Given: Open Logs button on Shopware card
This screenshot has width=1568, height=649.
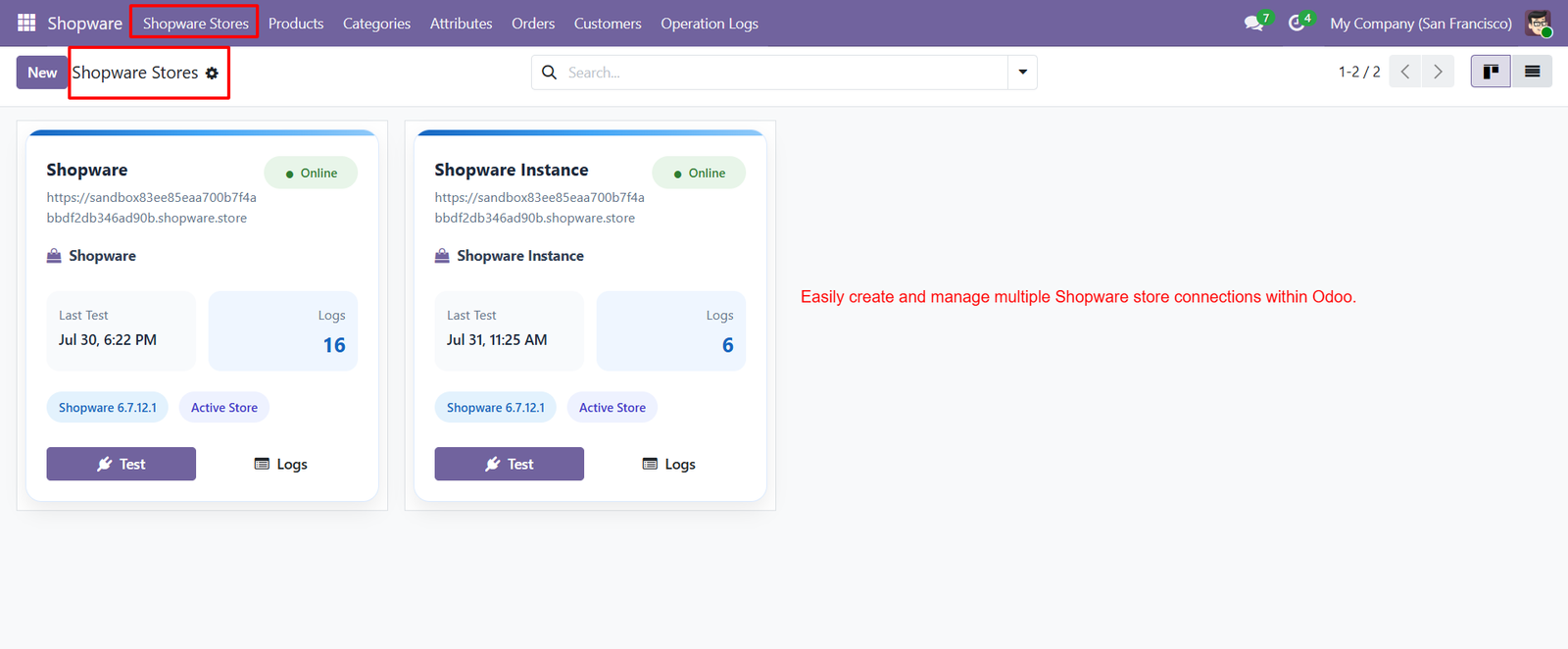Looking at the screenshot, I should [x=280, y=464].
